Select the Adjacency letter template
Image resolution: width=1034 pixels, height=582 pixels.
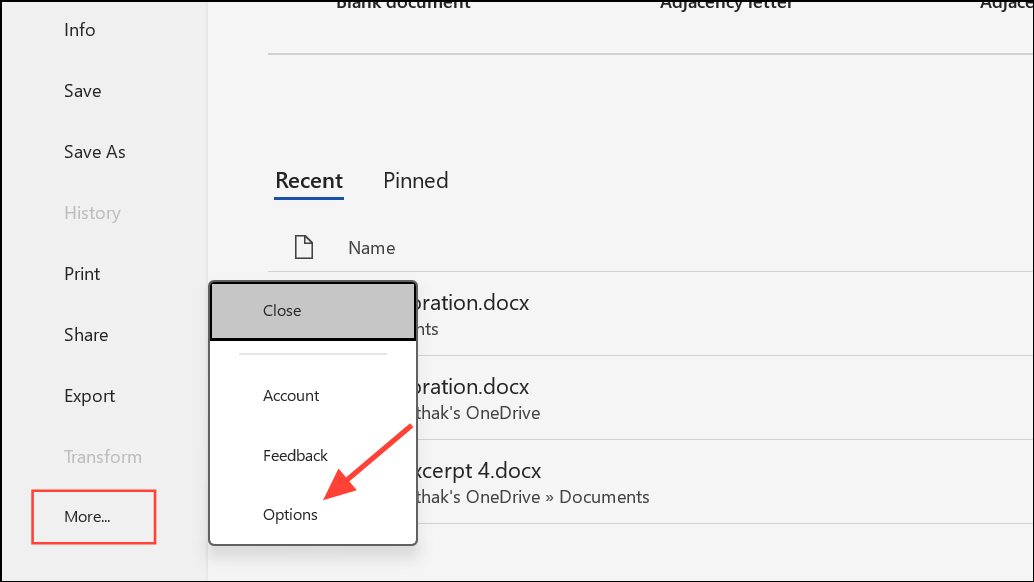coord(726,5)
